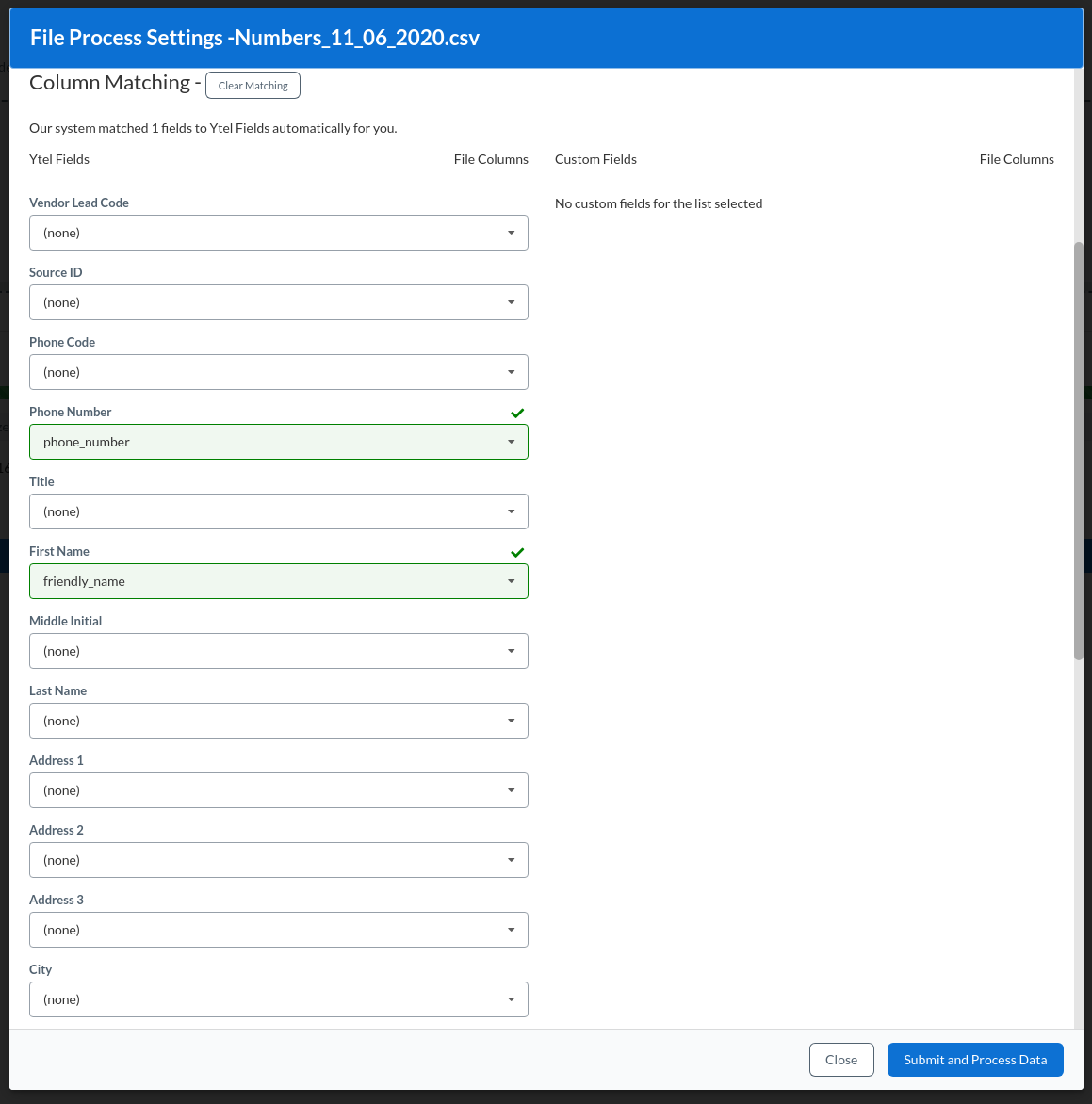Open the Last Name dropdown
The height and width of the screenshot is (1104, 1092).
point(279,721)
